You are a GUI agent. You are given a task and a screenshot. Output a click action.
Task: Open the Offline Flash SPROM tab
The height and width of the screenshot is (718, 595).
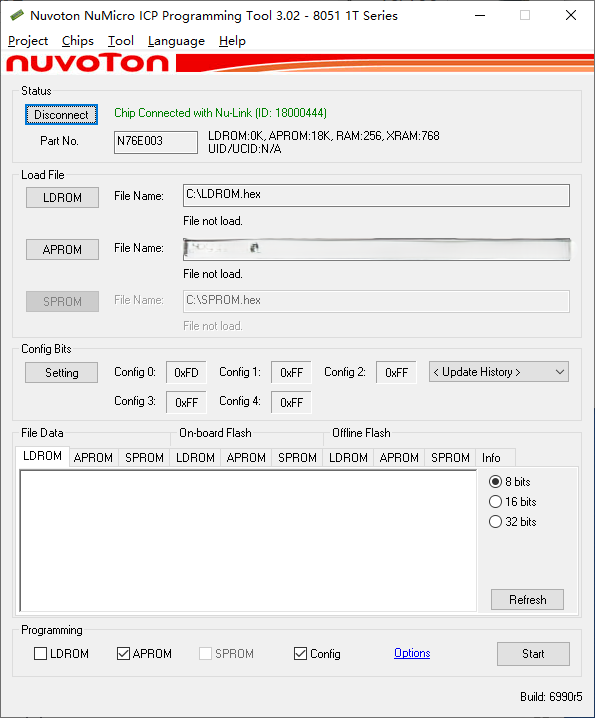pos(450,458)
